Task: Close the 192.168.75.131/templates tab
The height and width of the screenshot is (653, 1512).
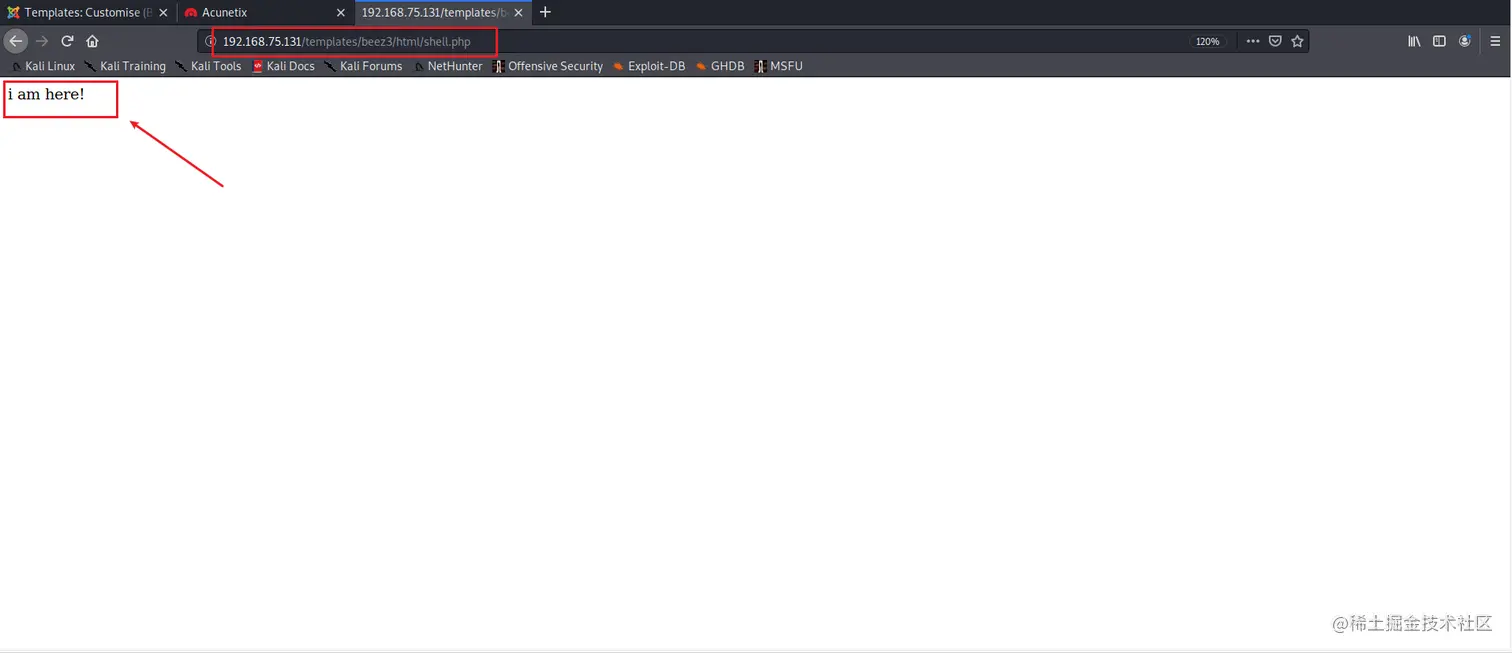Action: 518,13
